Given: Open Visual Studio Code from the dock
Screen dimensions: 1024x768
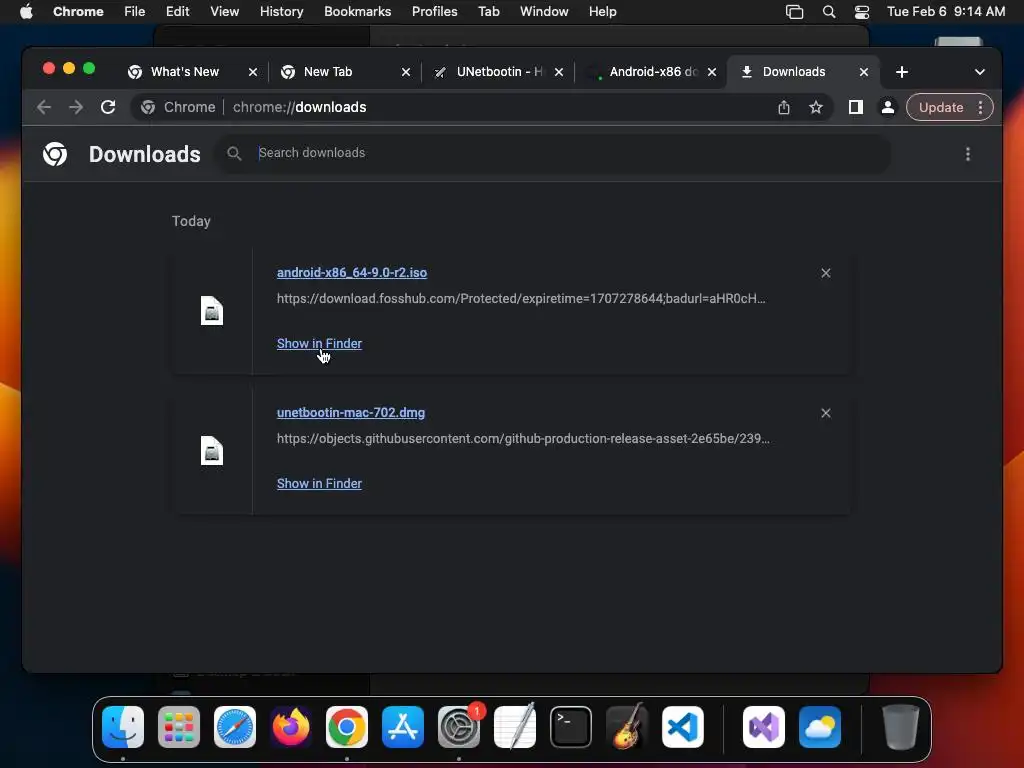Looking at the screenshot, I should click(x=682, y=727).
